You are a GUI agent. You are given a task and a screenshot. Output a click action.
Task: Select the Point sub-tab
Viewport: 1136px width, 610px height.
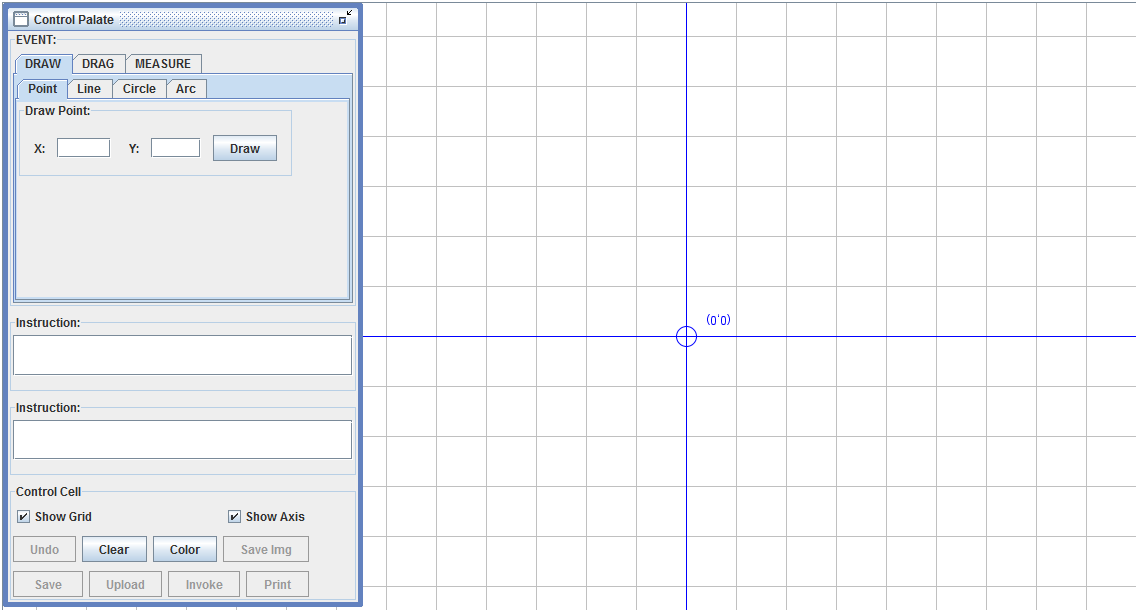[42, 89]
